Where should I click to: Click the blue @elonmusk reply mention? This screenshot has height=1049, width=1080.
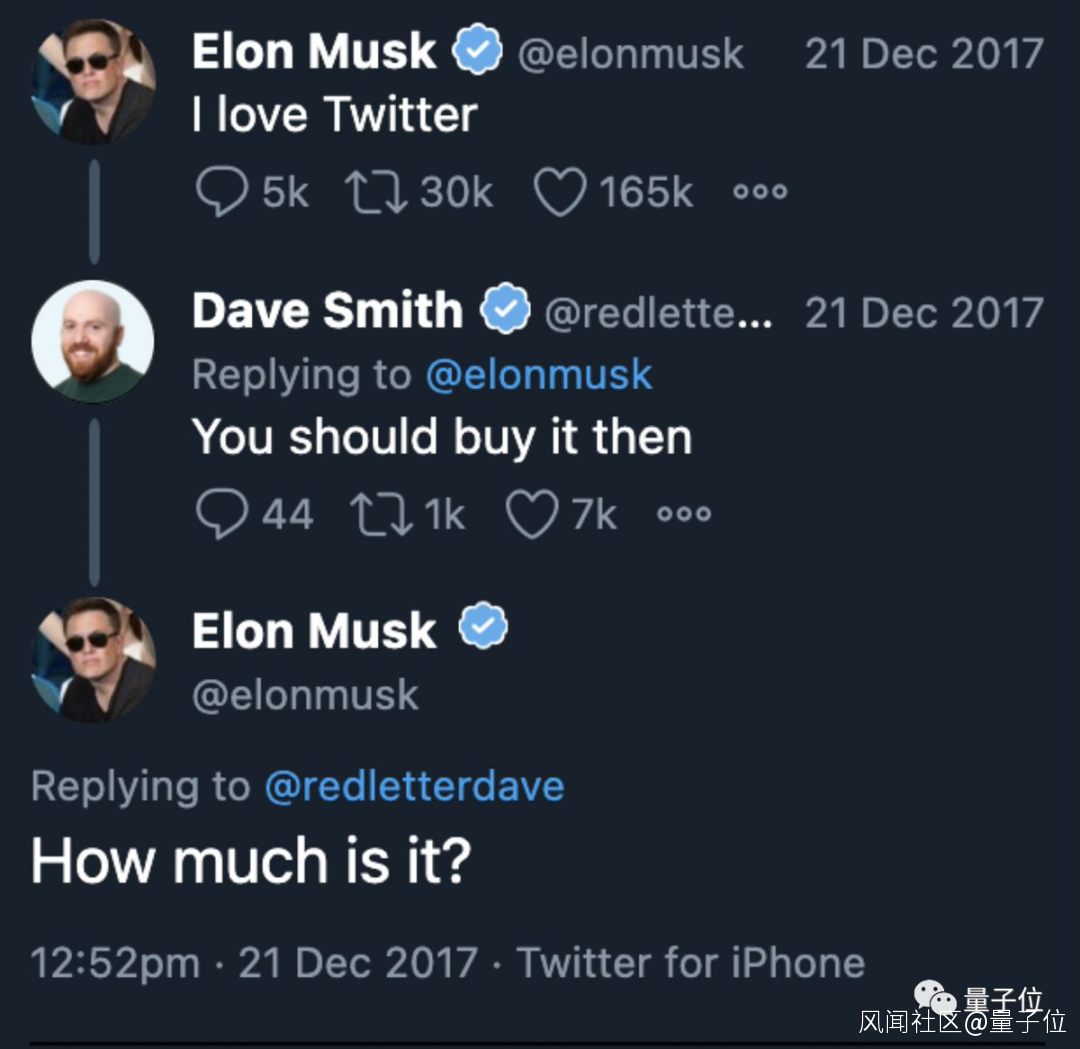pos(538,375)
